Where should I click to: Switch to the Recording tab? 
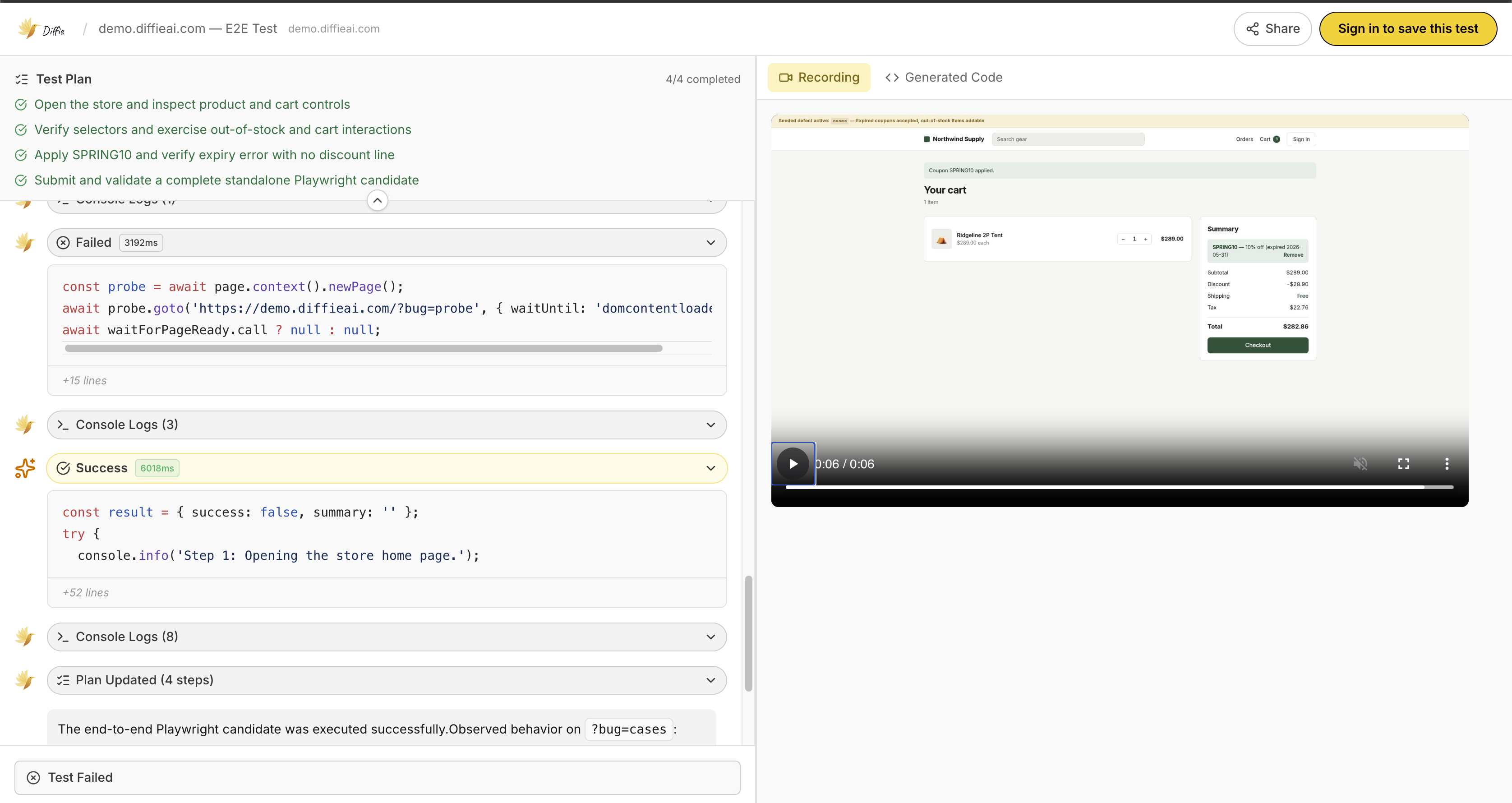tap(819, 78)
